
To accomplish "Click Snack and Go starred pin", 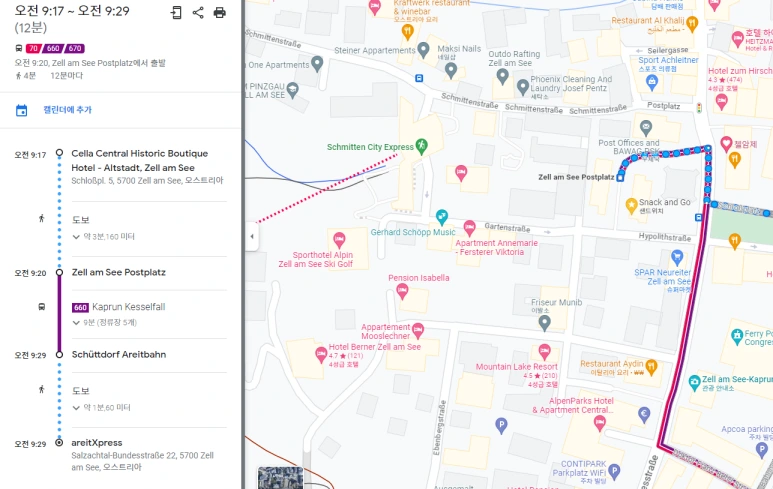I will (x=632, y=206).
